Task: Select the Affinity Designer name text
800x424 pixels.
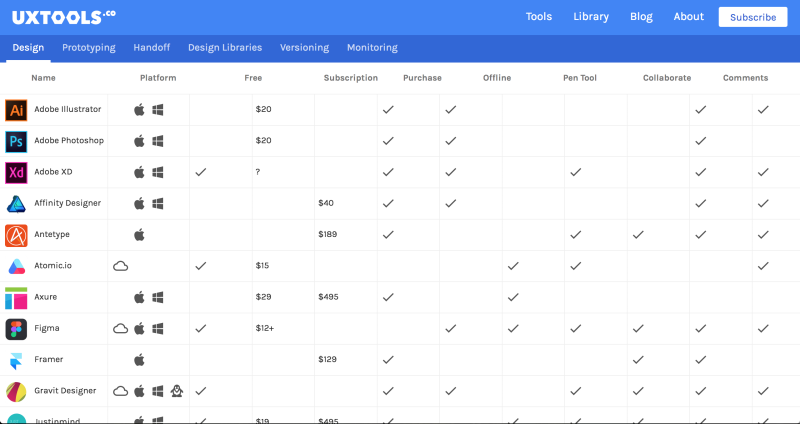Action: coord(68,203)
